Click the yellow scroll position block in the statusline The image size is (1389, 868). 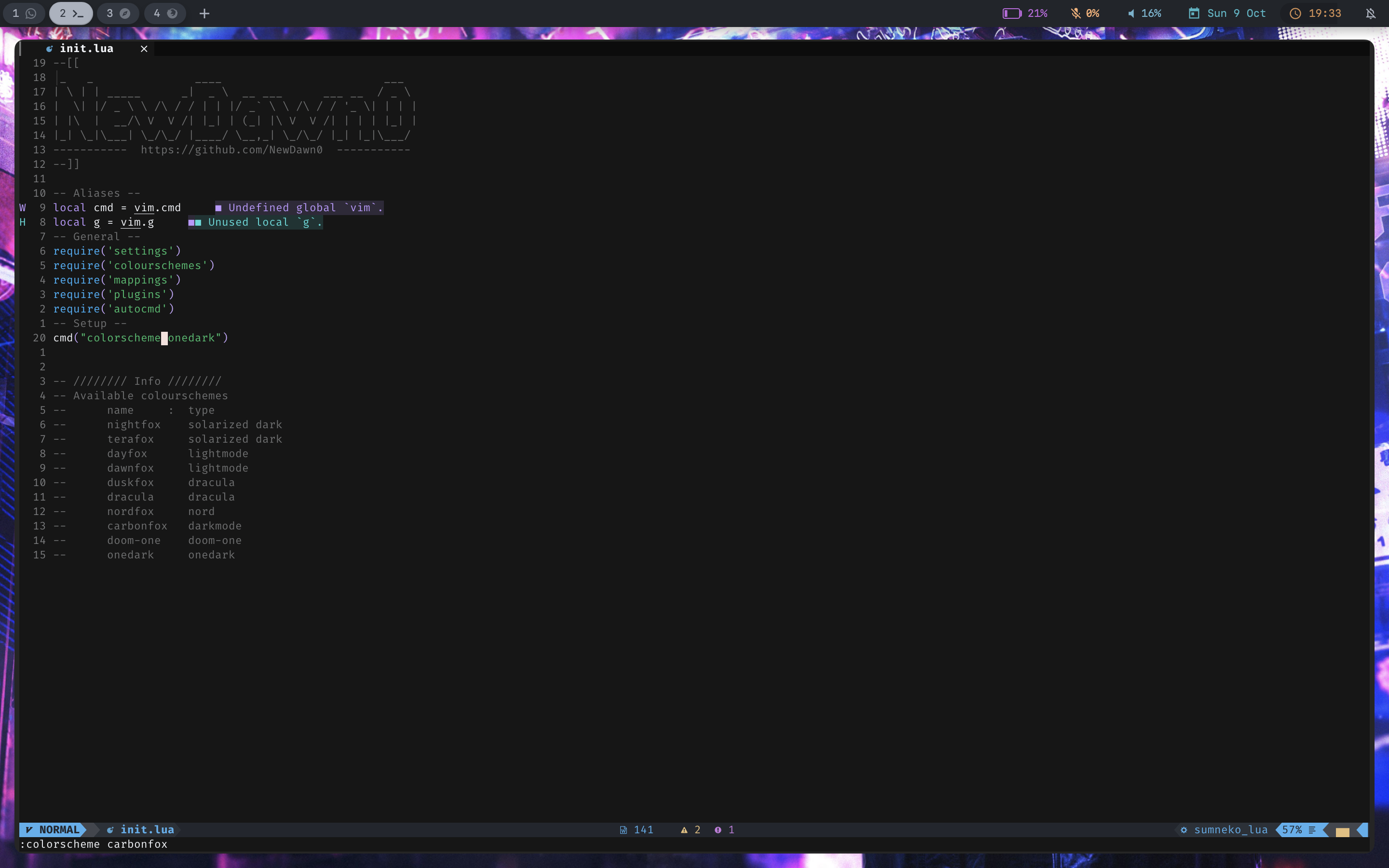[x=1342, y=831]
